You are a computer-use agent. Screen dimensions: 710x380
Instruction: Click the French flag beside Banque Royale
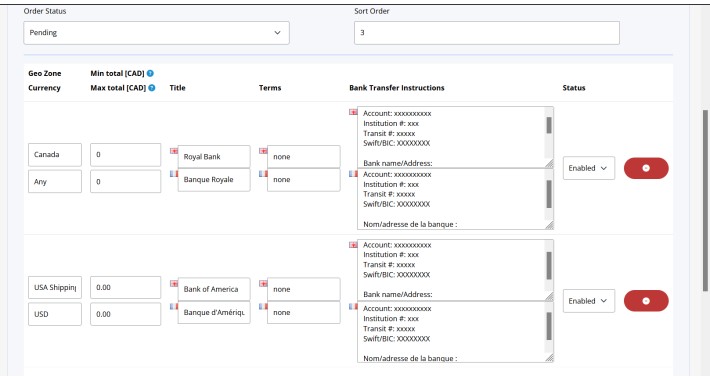click(x=174, y=173)
